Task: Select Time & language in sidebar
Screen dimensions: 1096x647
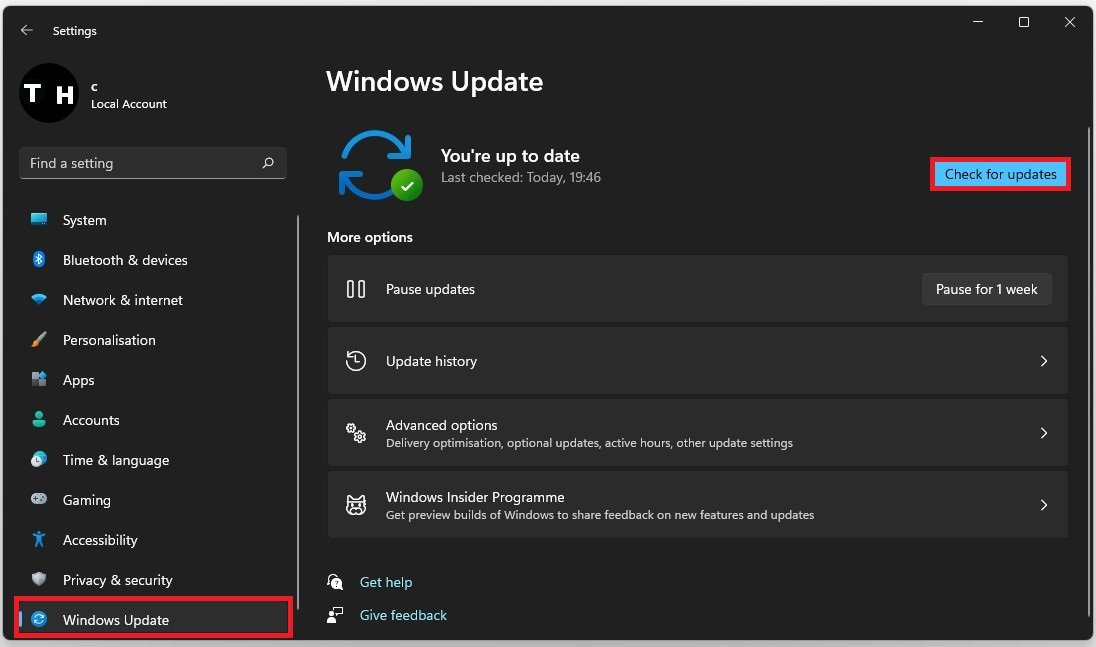Action: (115, 460)
